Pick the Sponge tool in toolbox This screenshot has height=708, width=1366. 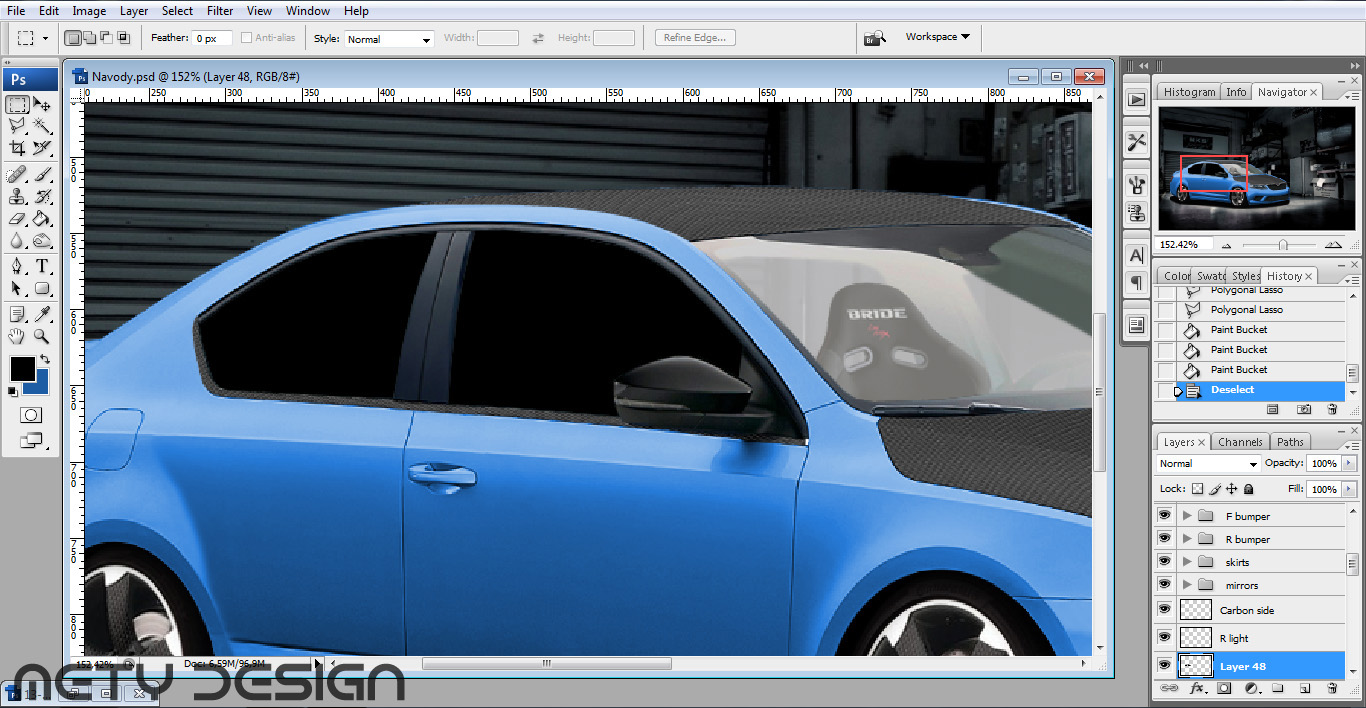pos(42,241)
